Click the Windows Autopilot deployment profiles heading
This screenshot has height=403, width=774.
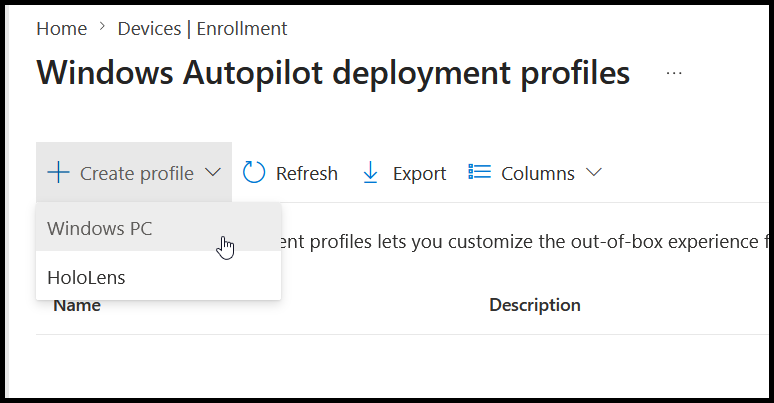pos(333,73)
